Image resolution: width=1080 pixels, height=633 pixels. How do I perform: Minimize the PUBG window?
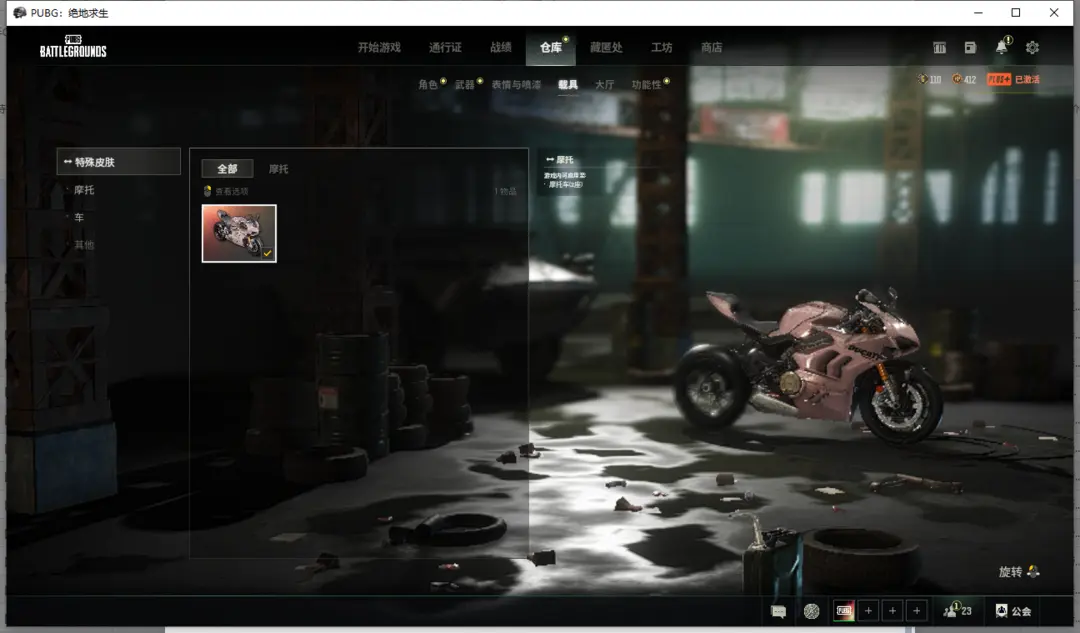click(978, 12)
